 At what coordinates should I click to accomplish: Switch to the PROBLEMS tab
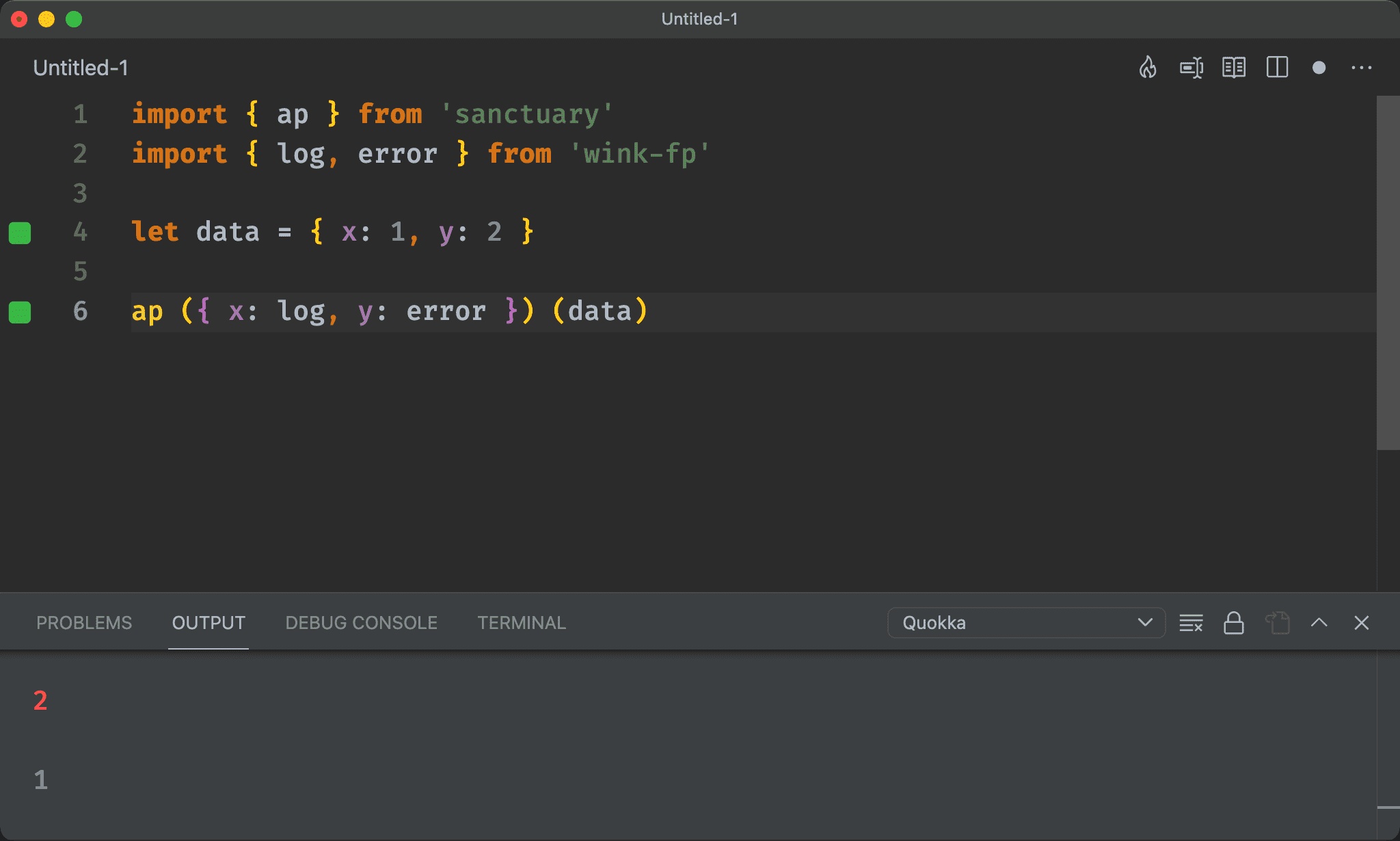(x=84, y=623)
